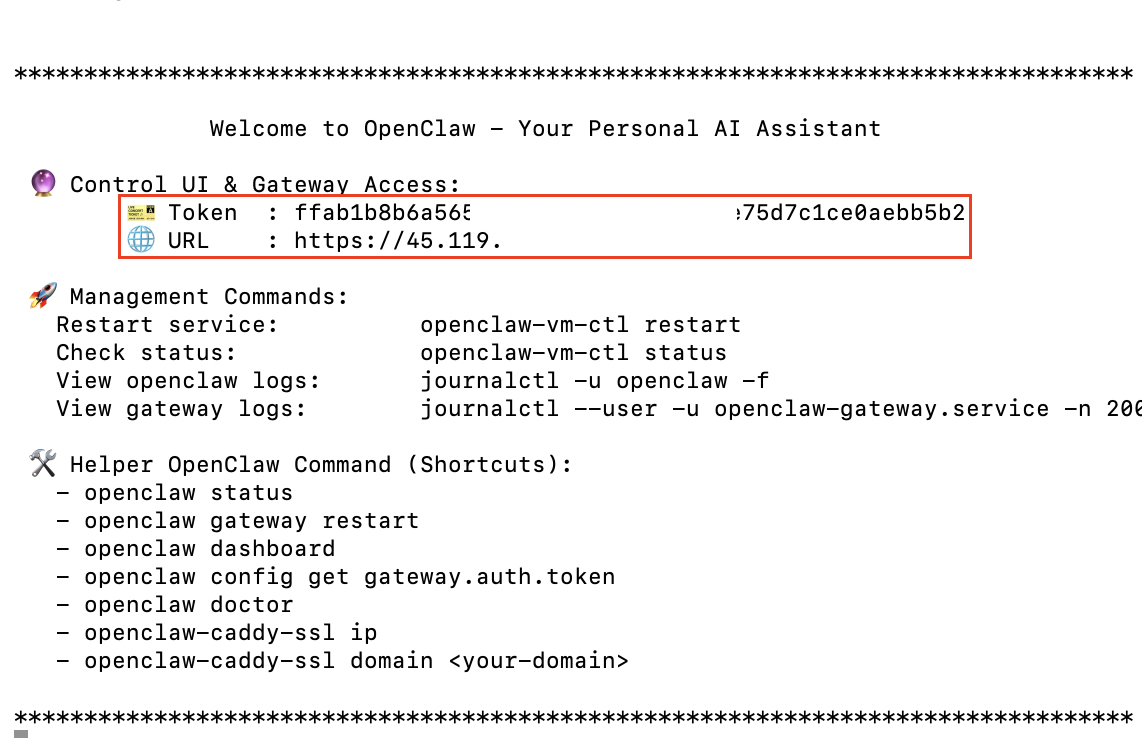Image resolution: width=1142 pixels, height=738 pixels.
Task: Click the token ending 75d7c1ce0aebb5b2
Action: click(849, 213)
